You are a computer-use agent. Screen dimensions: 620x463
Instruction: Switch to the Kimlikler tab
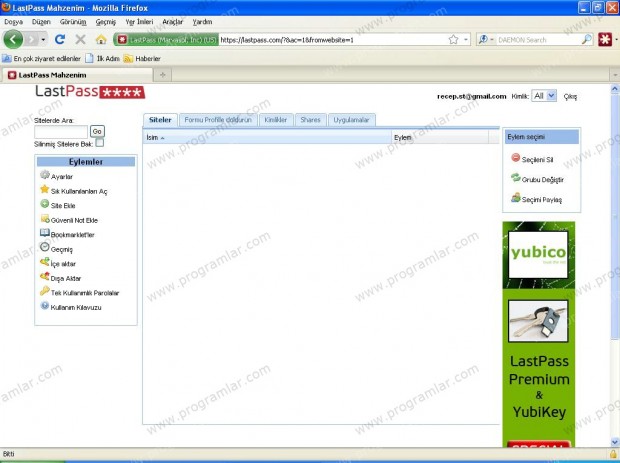[276, 120]
